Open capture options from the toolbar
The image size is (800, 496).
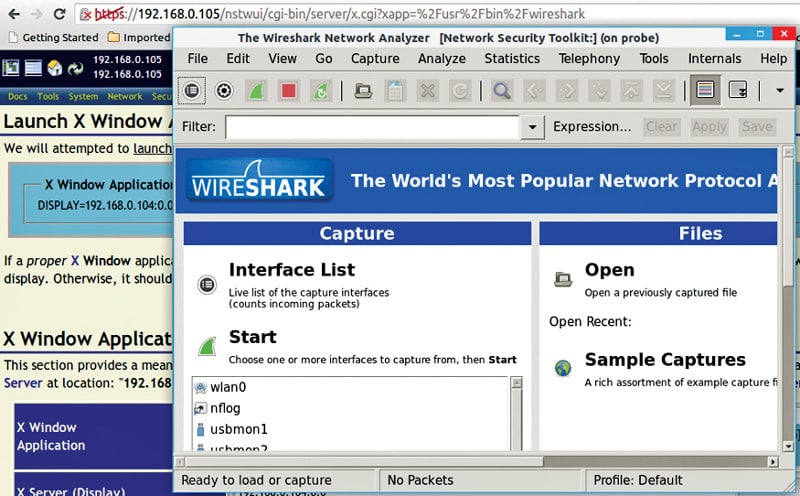pyautogui.click(x=224, y=91)
